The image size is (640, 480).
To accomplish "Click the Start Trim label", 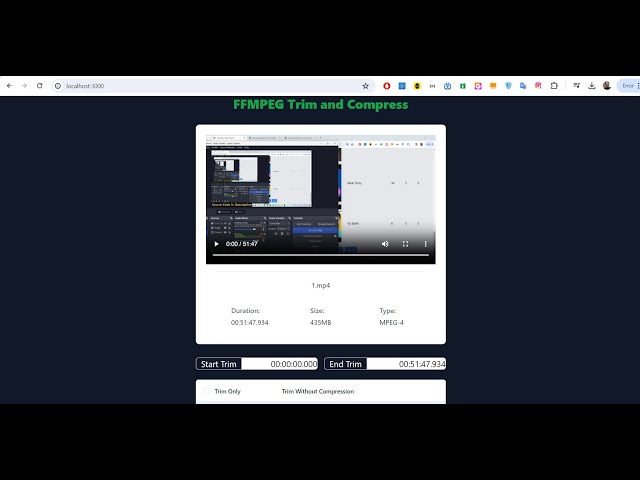I will [219, 364].
